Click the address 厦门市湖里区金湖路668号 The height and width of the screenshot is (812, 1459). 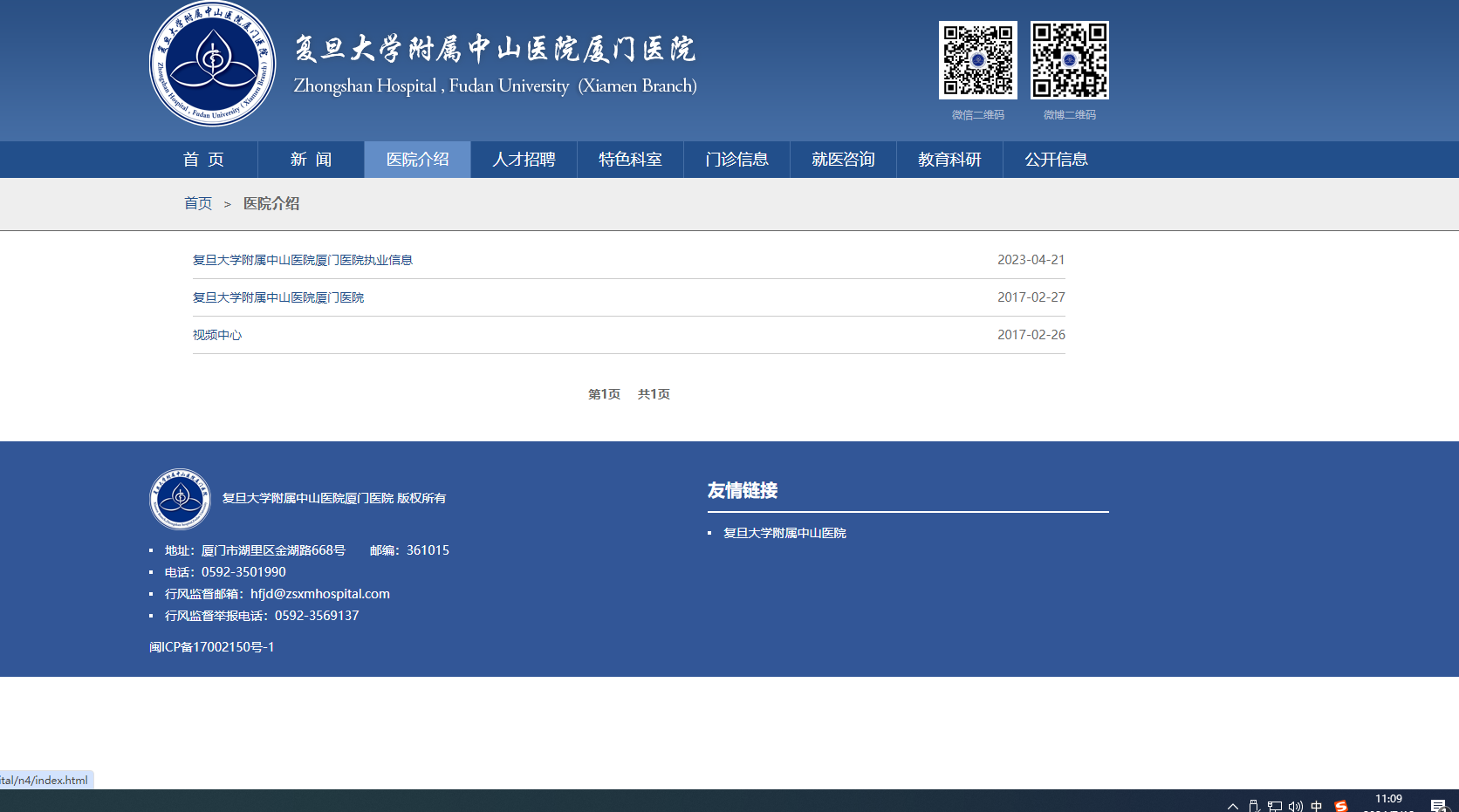point(273,550)
